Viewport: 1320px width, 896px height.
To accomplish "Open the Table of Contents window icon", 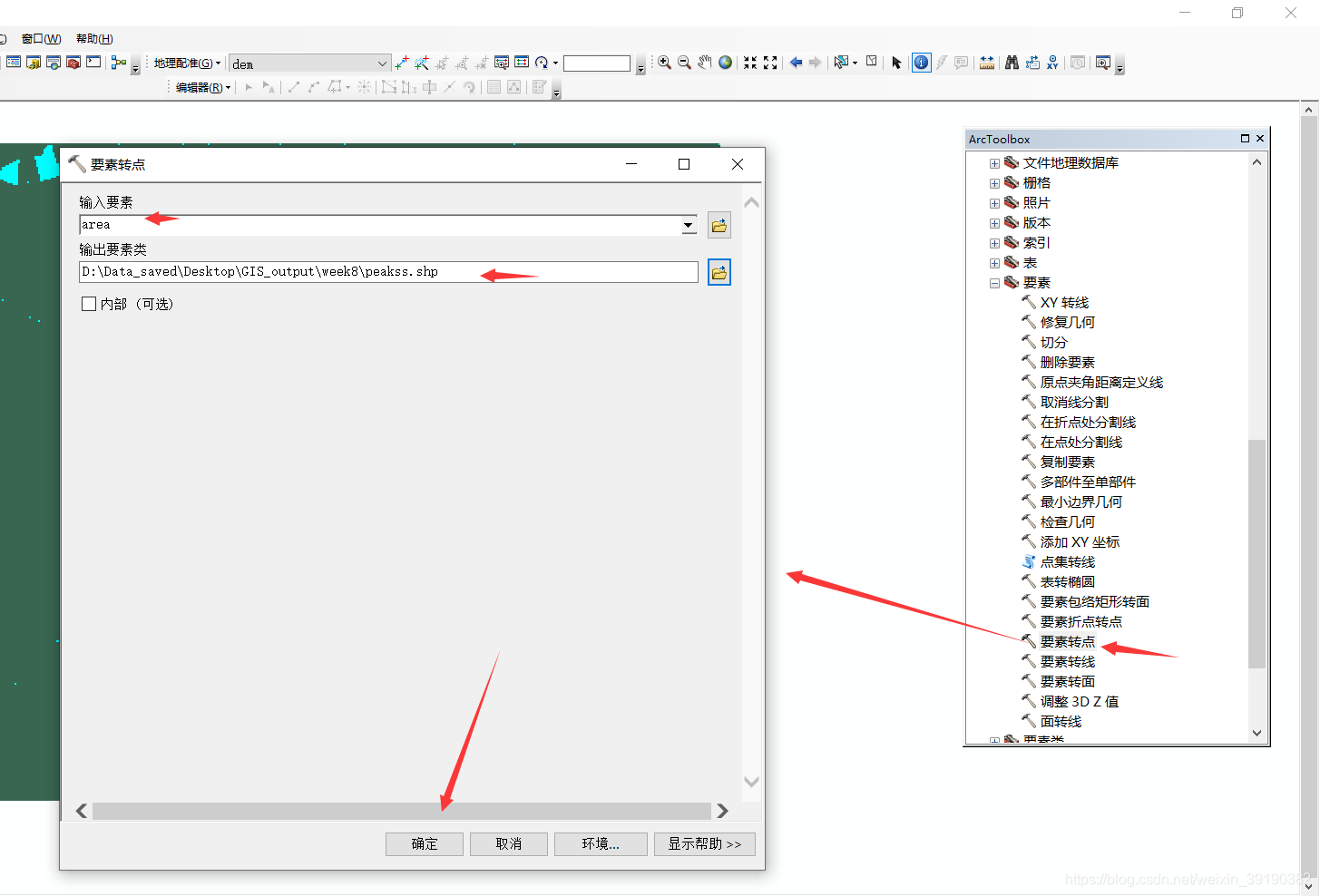I will click(x=14, y=63).
